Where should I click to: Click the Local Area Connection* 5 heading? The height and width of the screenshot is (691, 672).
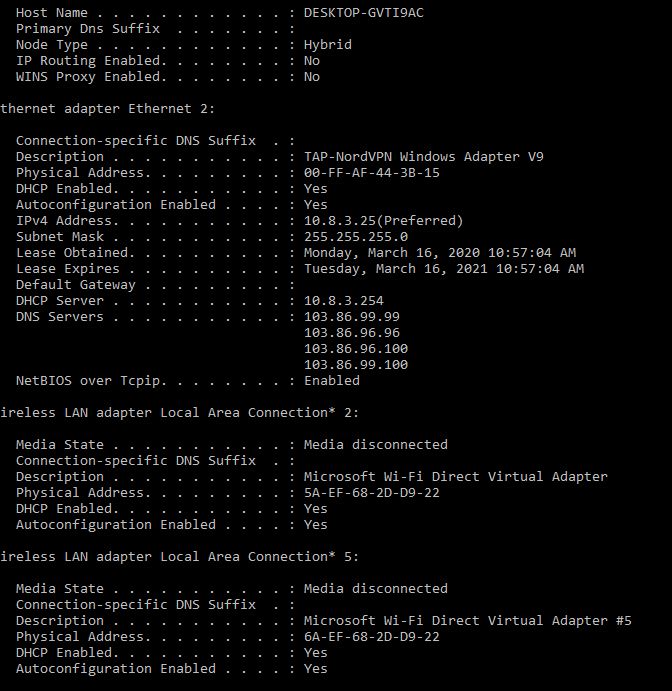179,557
